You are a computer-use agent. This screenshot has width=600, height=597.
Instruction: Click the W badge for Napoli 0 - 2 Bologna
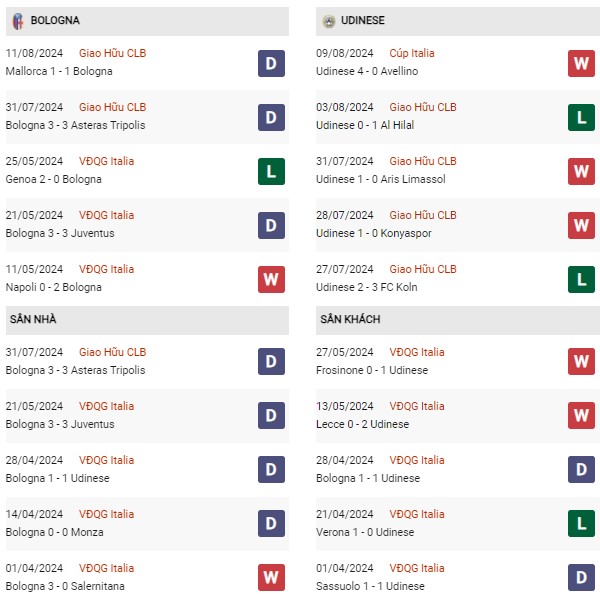pyautogui.click(x=271, y=279)
